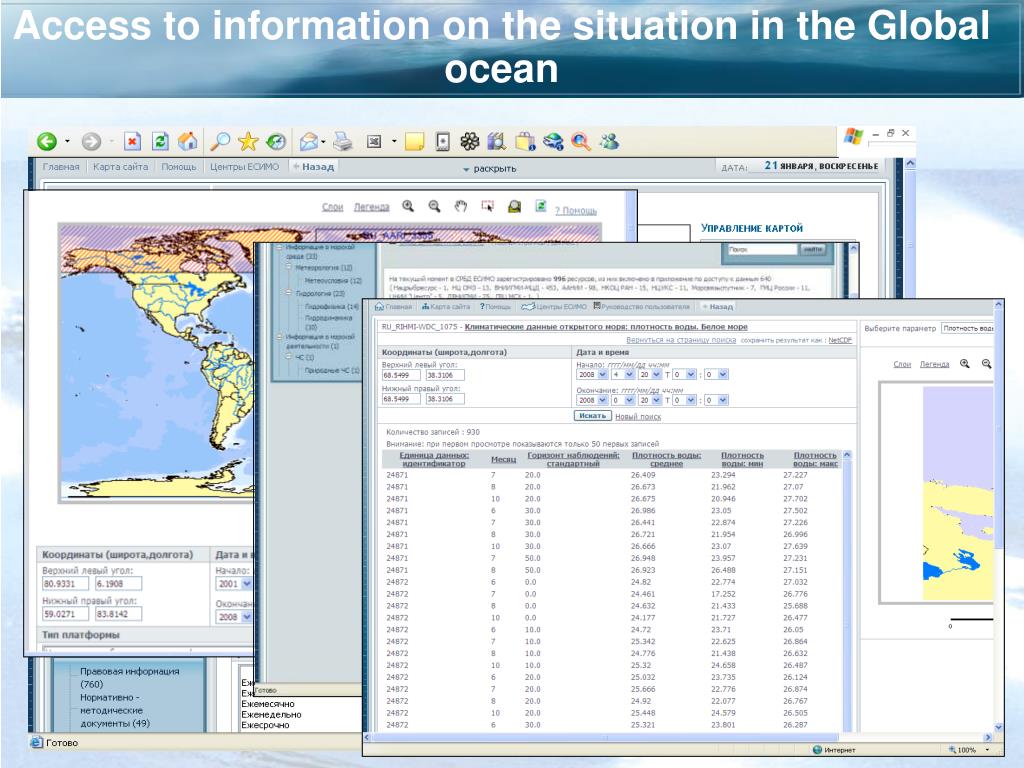The image size is (1024, 768).
Task: Click the Искать search button
Action: tap(592, 415)
